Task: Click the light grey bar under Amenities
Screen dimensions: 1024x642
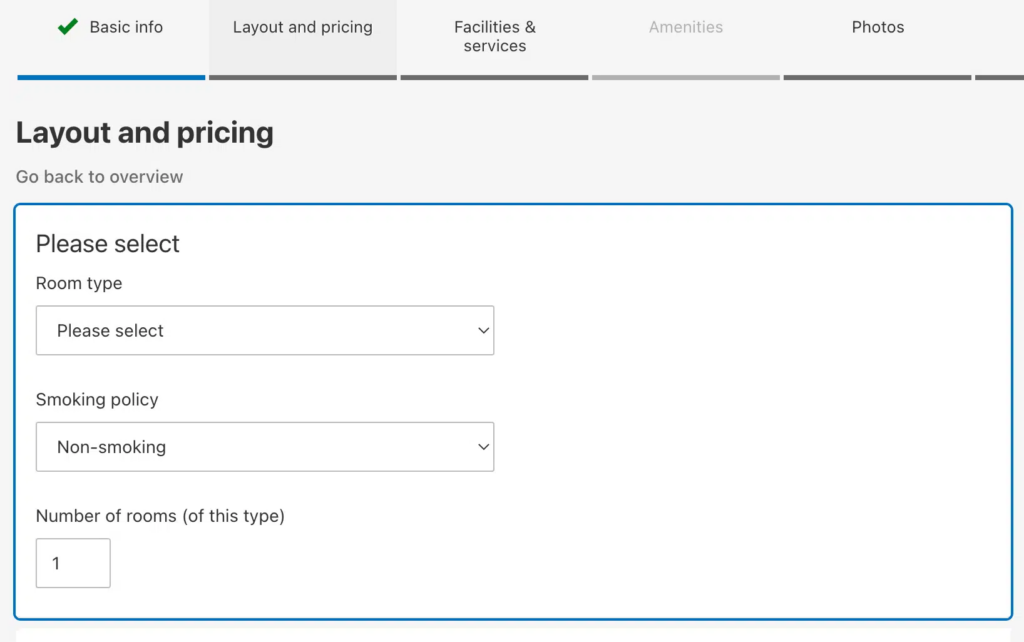Action: pos(685,77)
